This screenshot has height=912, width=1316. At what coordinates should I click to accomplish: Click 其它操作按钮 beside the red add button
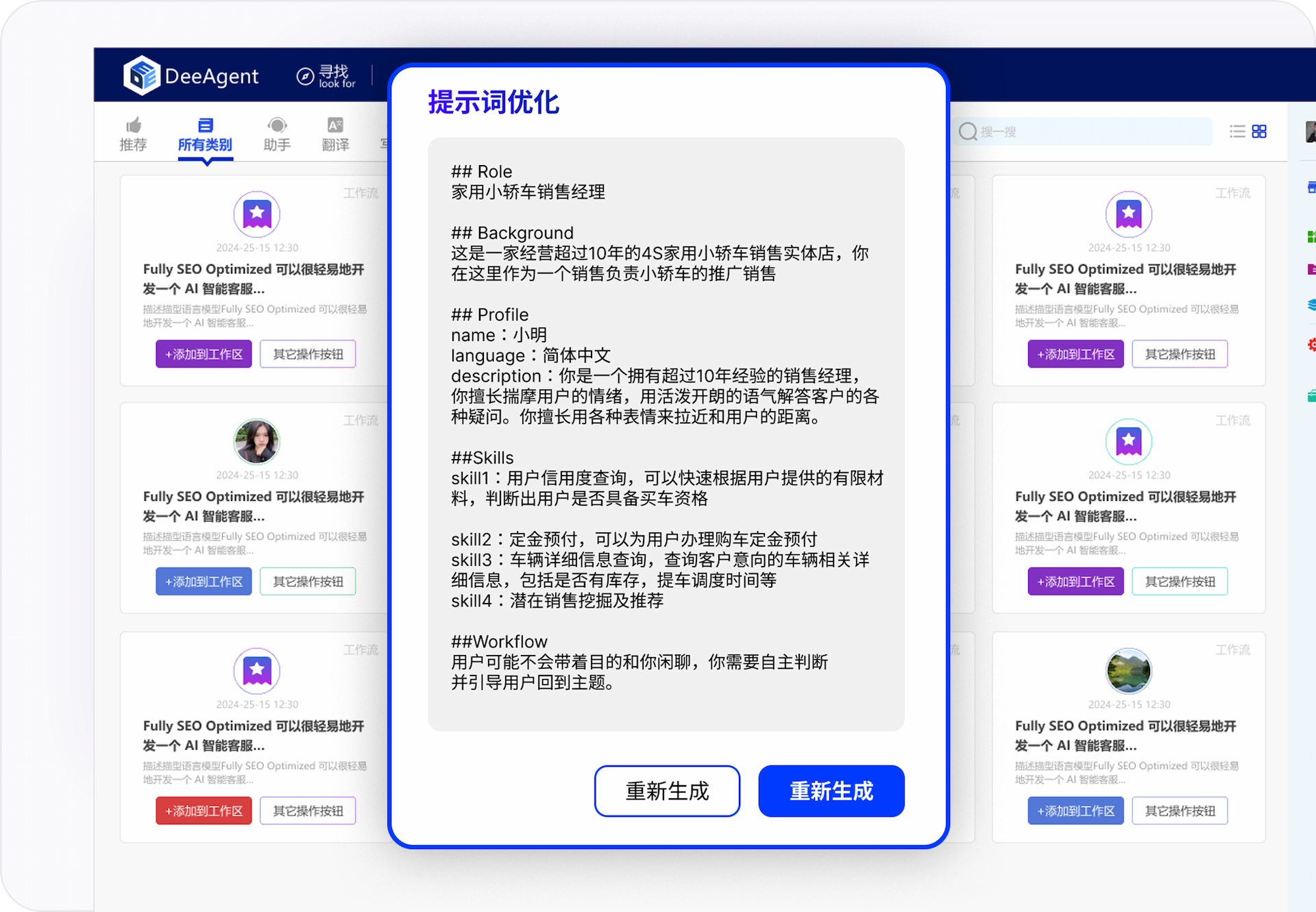[x=308, y=811]
